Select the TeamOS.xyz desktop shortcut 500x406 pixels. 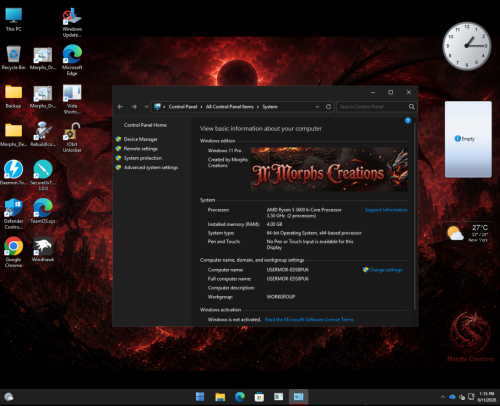click(43, 211)
